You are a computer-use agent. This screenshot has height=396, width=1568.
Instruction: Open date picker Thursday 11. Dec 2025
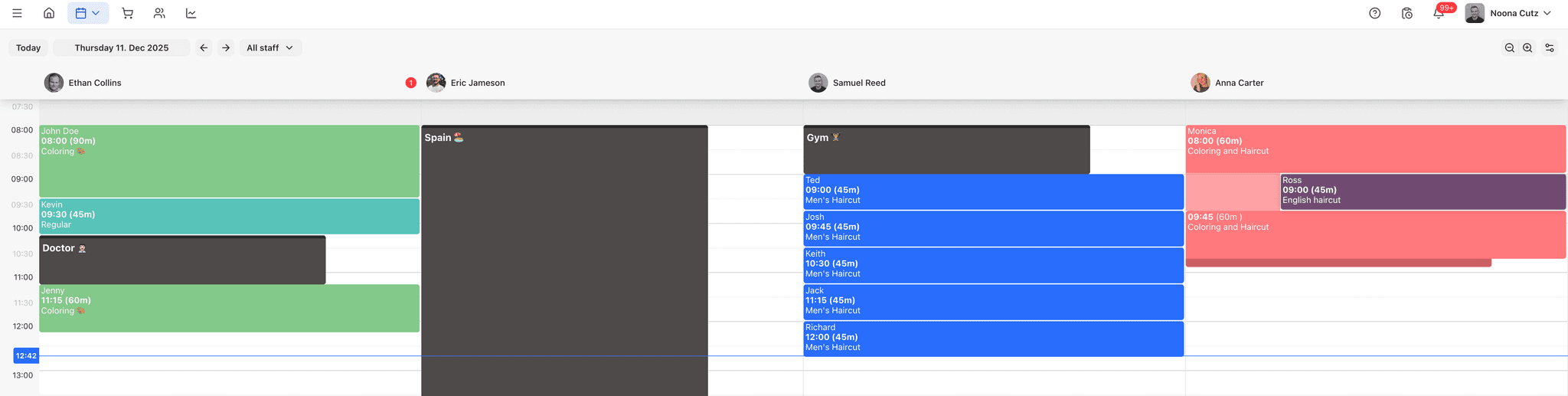point(121,47)
